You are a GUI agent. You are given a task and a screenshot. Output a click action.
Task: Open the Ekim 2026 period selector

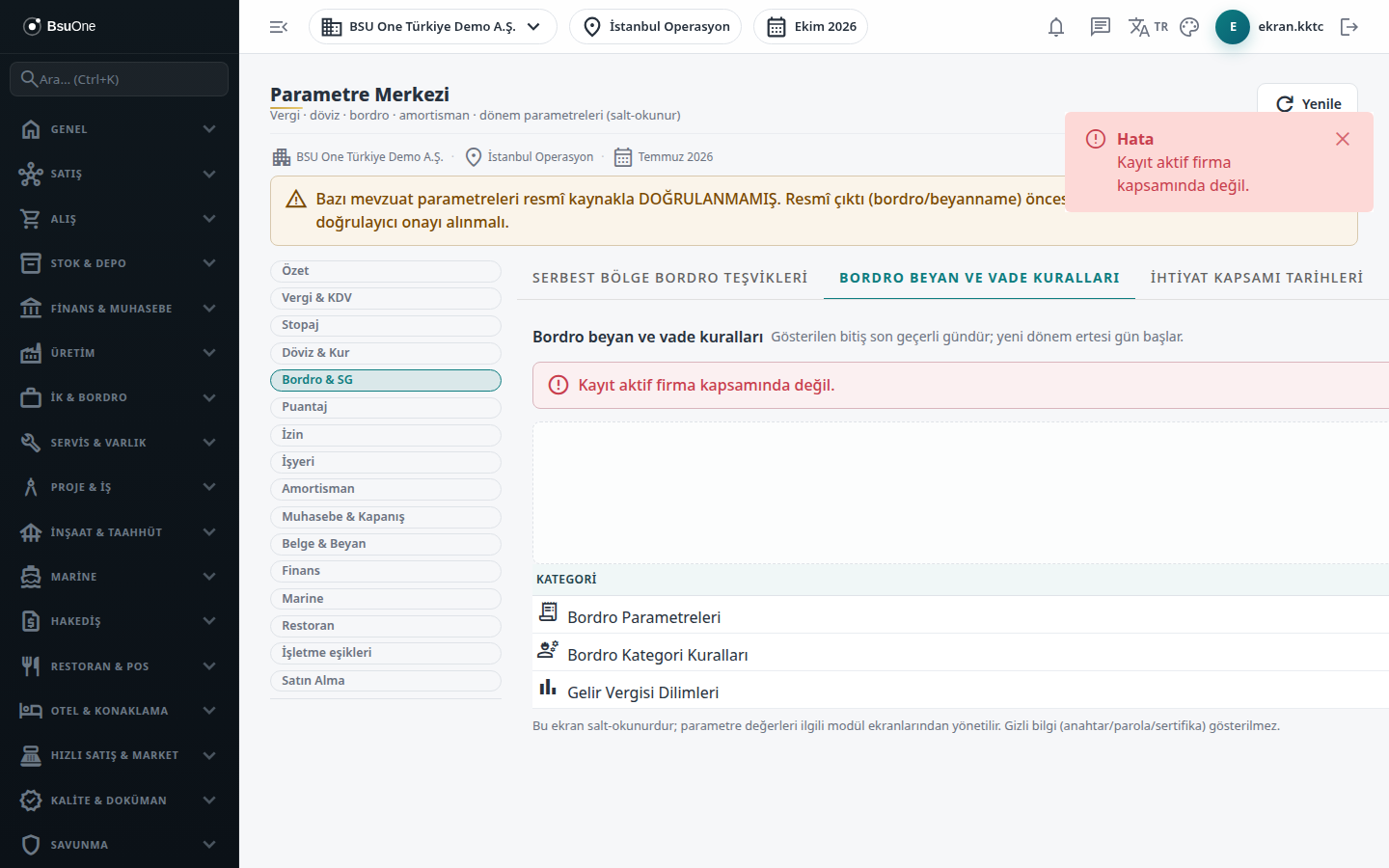[810, 27]
